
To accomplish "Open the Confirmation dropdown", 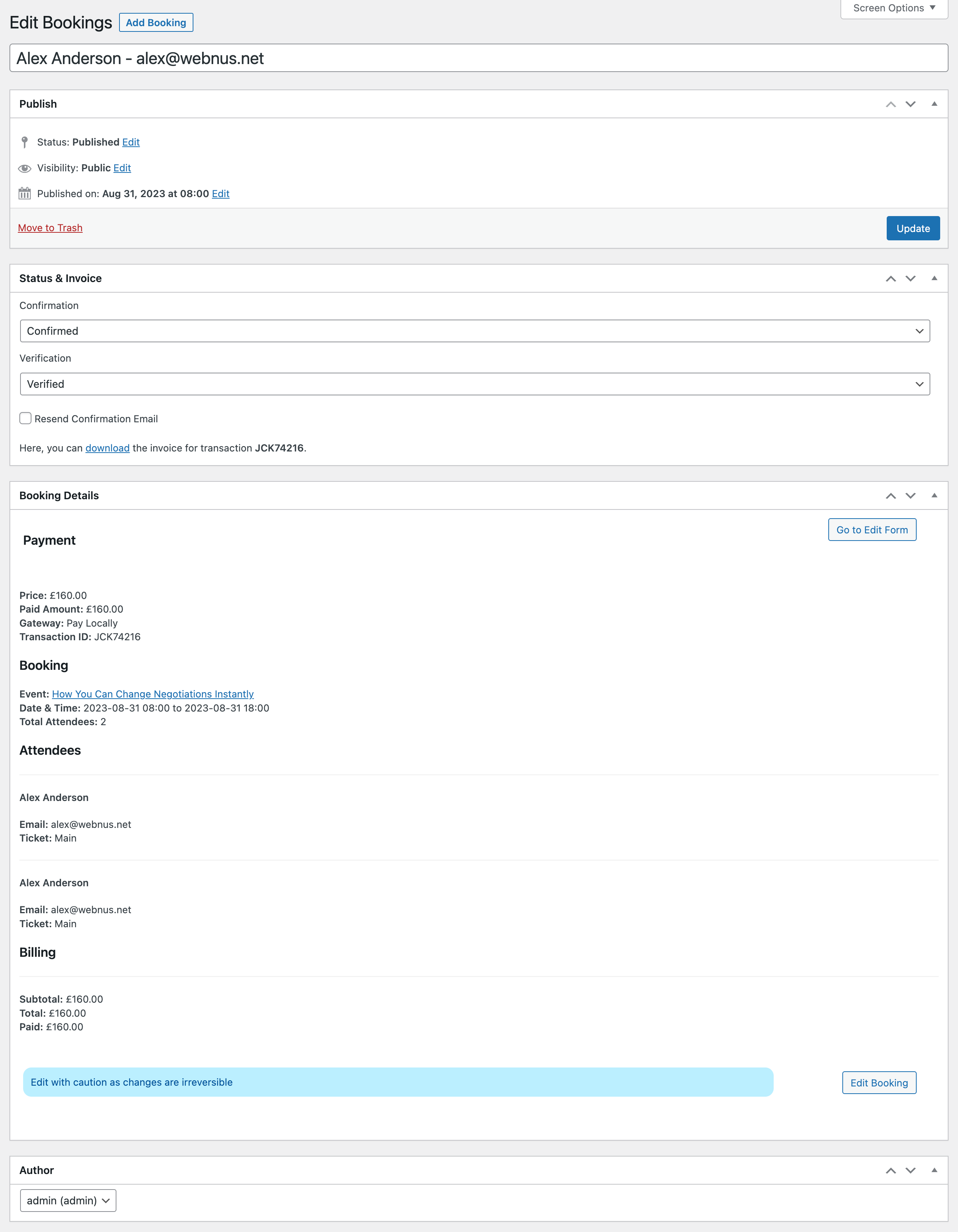I will [474, 331].
